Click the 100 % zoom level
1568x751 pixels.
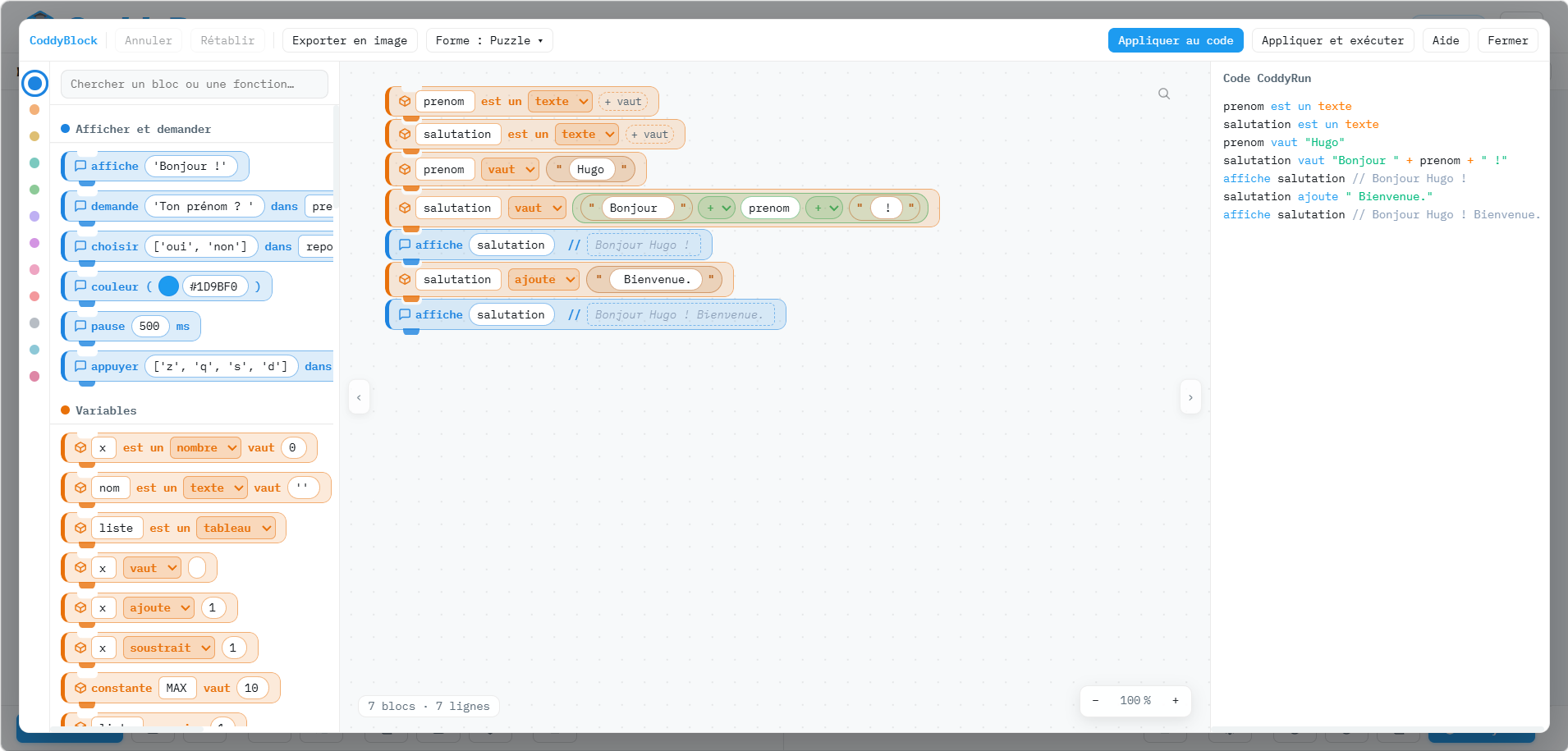click(x=1135, y=700)
